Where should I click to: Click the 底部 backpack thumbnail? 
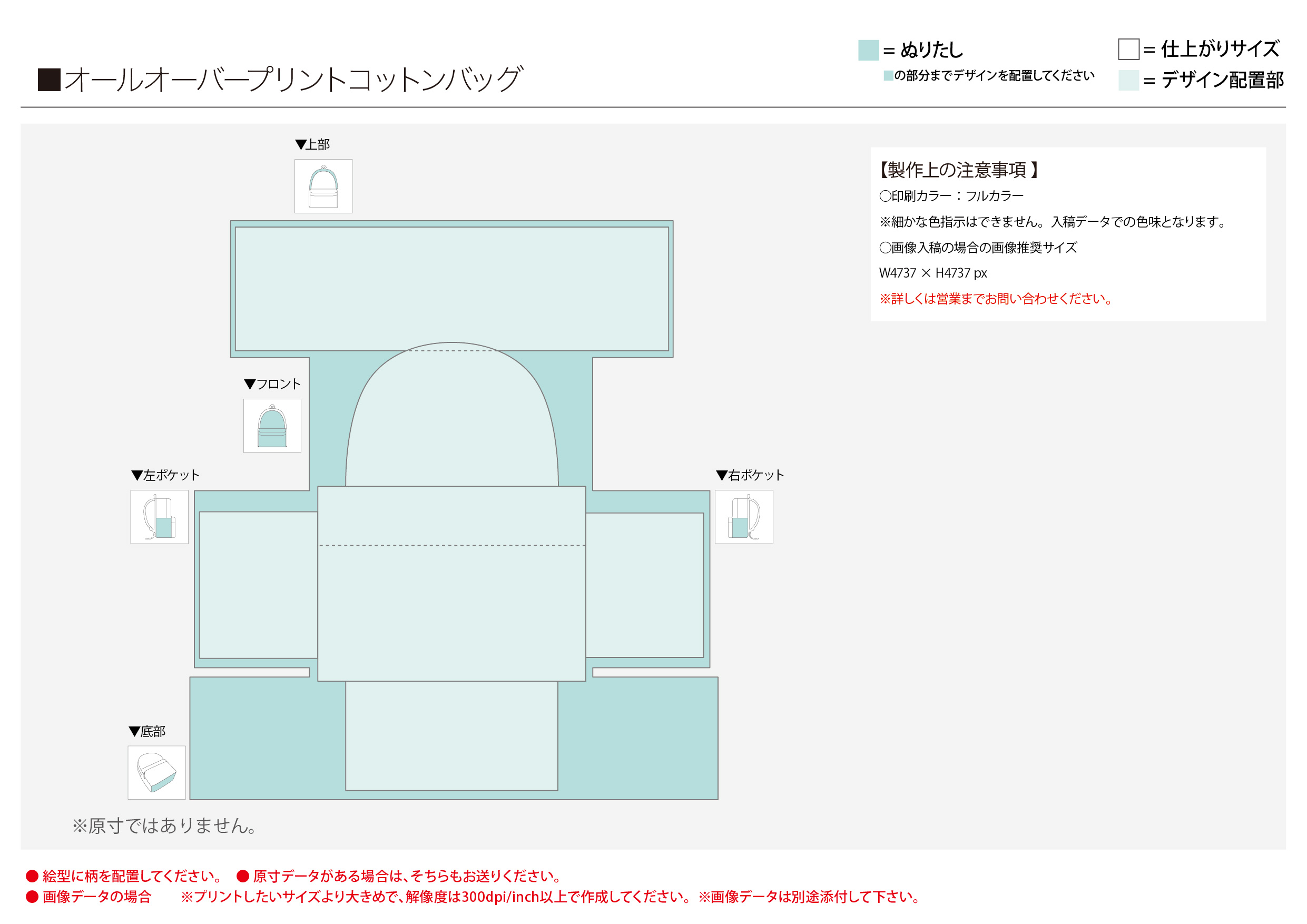point(156,773)
